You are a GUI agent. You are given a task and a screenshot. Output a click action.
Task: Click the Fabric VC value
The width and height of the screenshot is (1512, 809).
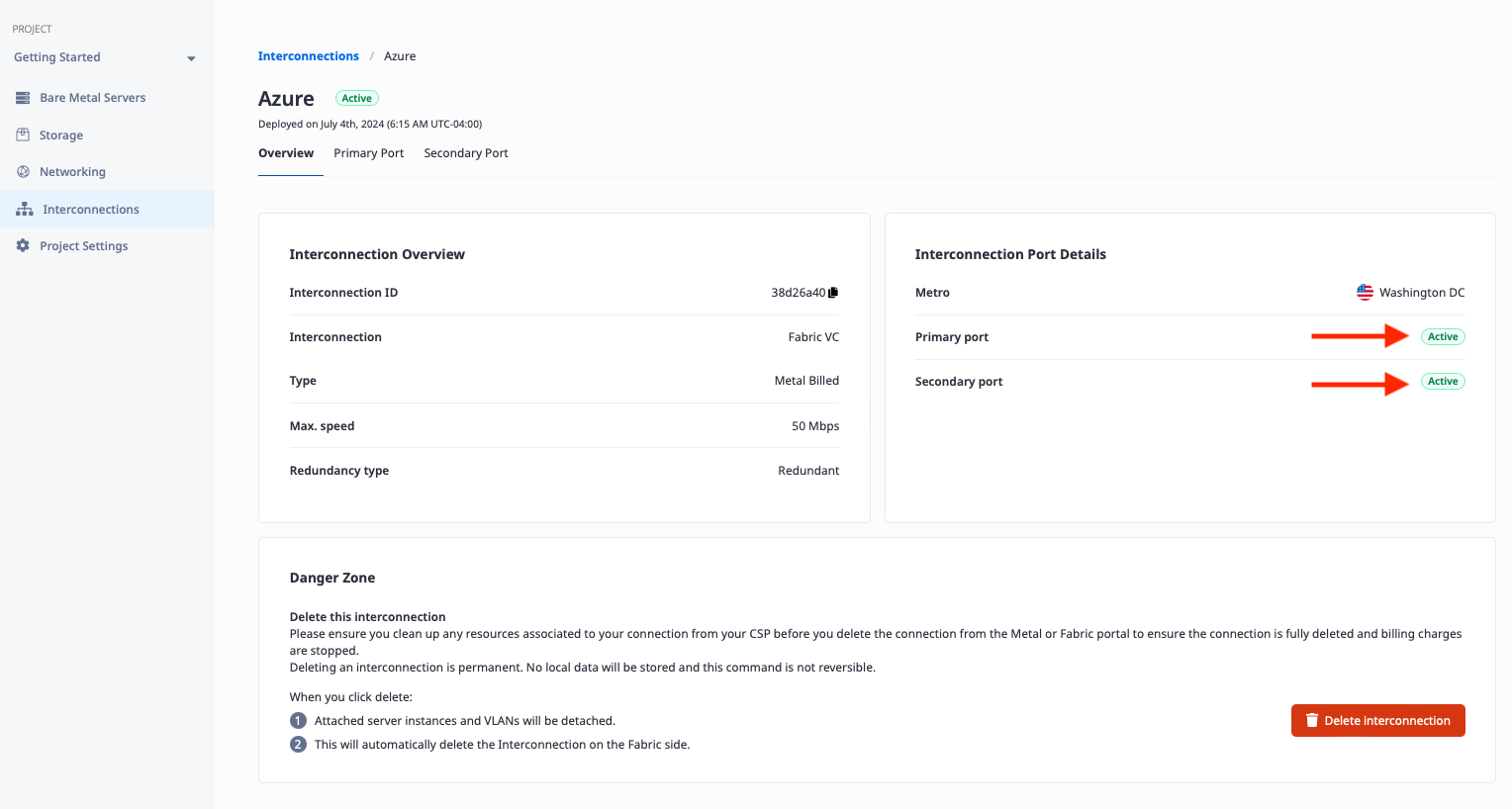pyautogui.click(x=813, y=337)
